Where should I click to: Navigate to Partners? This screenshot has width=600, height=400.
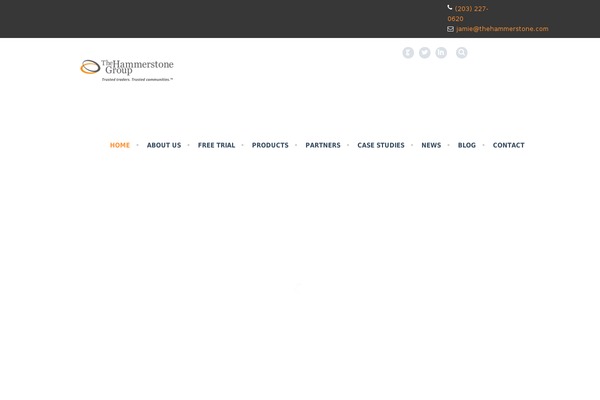pos(323,145)
